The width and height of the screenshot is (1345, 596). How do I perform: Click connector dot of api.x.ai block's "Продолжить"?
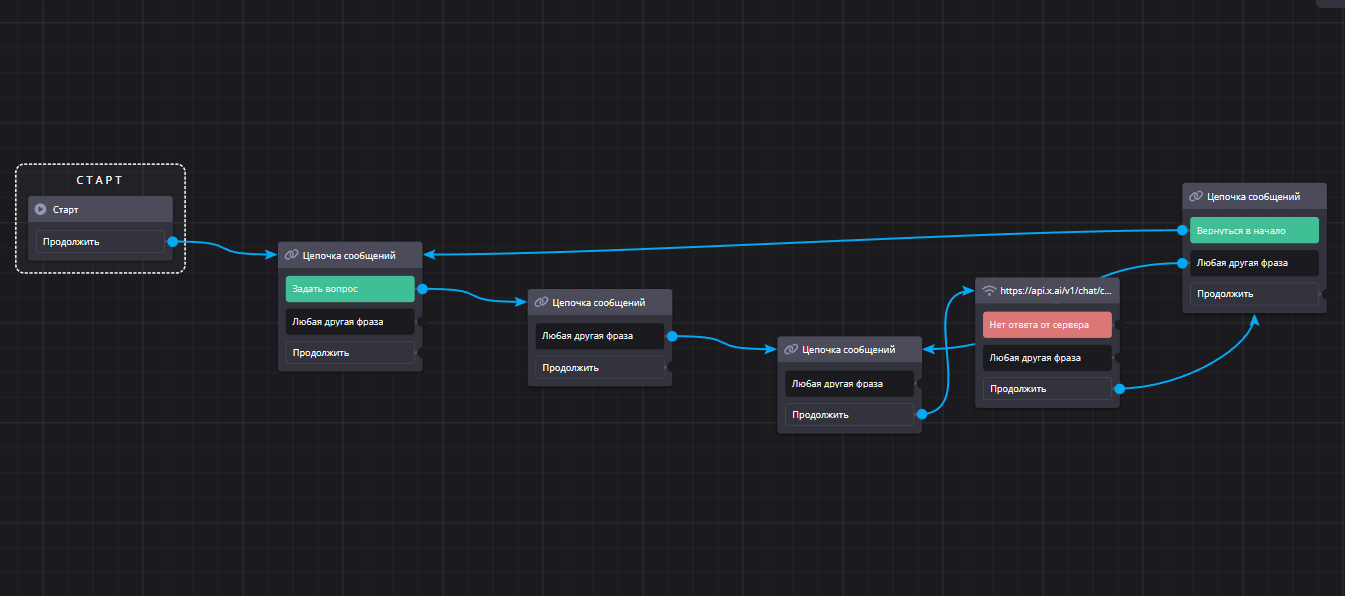pyautogui.click(x=1119, y=388)
